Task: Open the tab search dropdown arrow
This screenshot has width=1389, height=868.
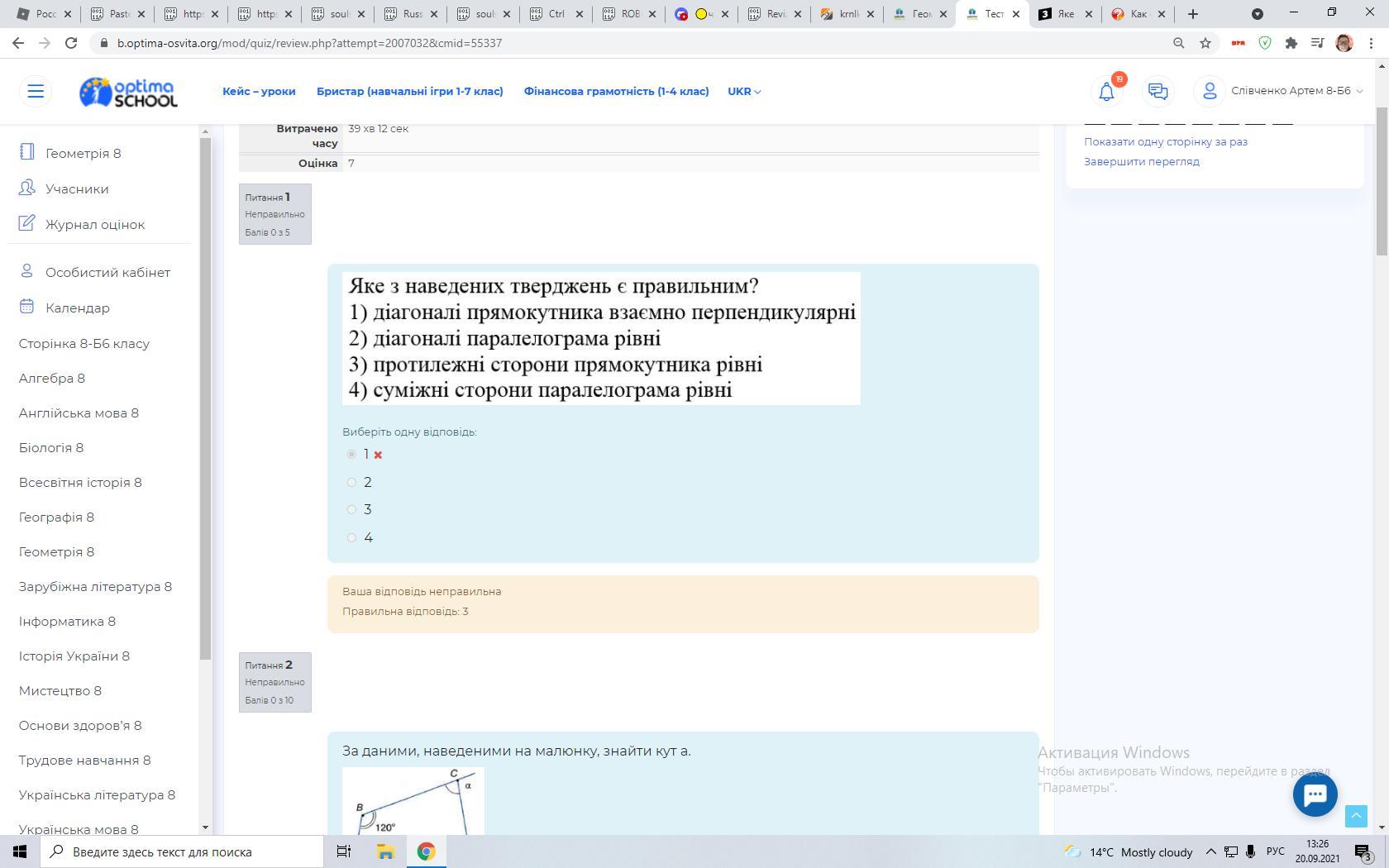Action: (x=1257, y=14)
